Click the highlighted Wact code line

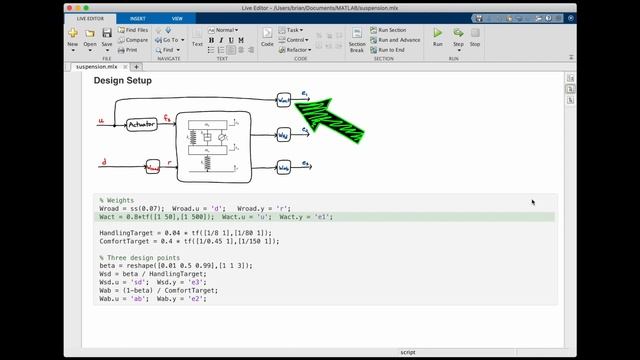324,217
